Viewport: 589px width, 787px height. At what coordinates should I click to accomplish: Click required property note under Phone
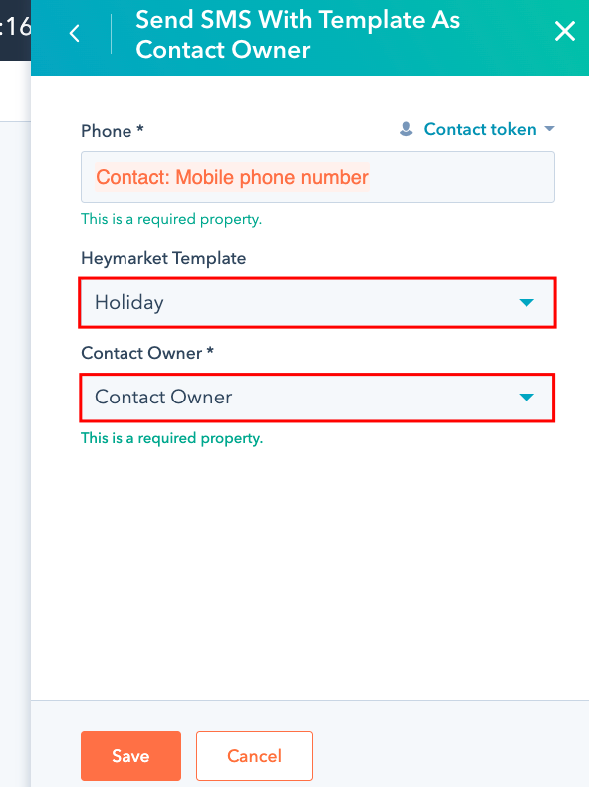click(x=172, y=219)
